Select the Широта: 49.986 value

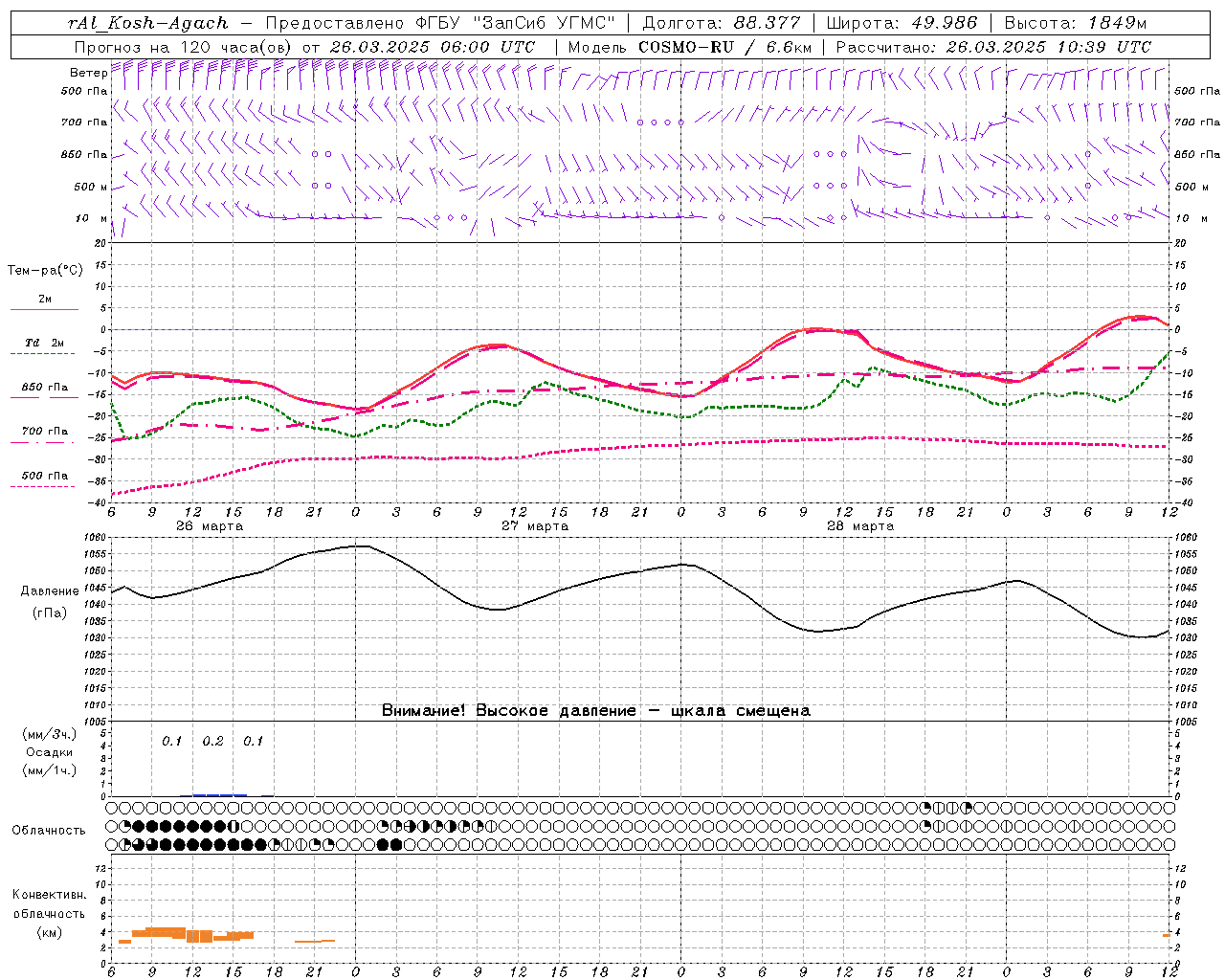[x=902, y=23]
